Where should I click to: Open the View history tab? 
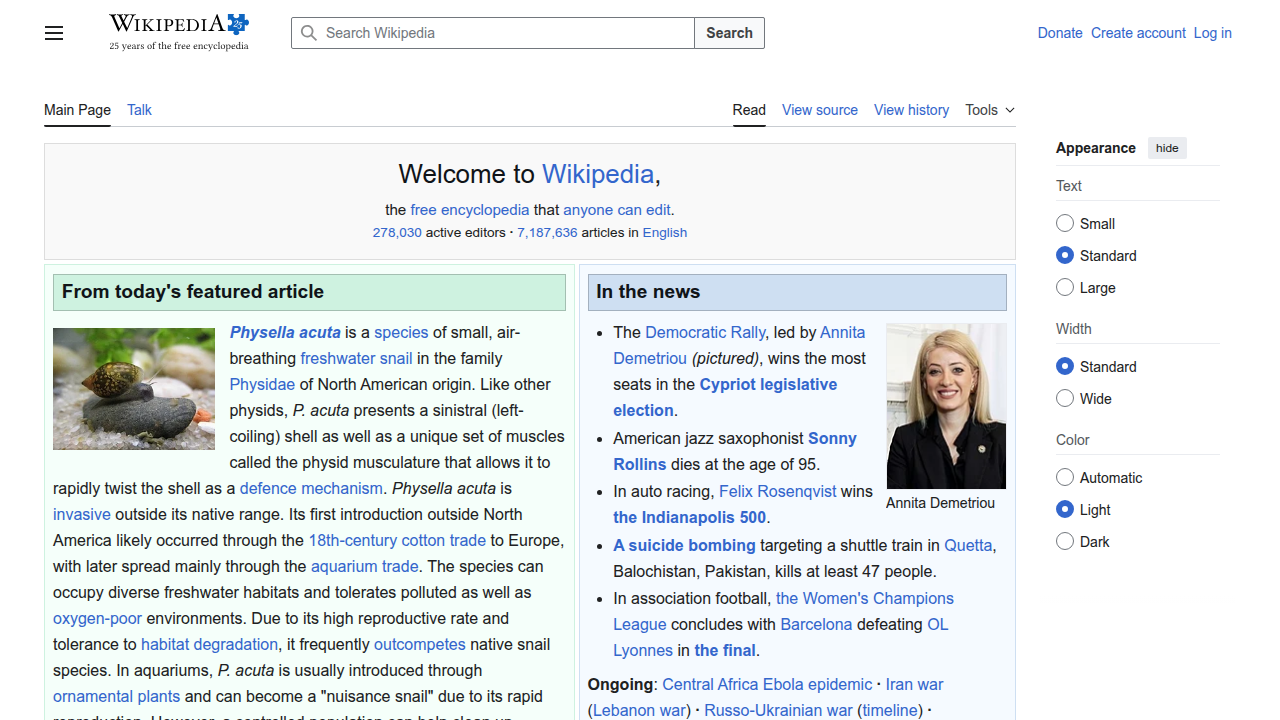pos(911,110)
